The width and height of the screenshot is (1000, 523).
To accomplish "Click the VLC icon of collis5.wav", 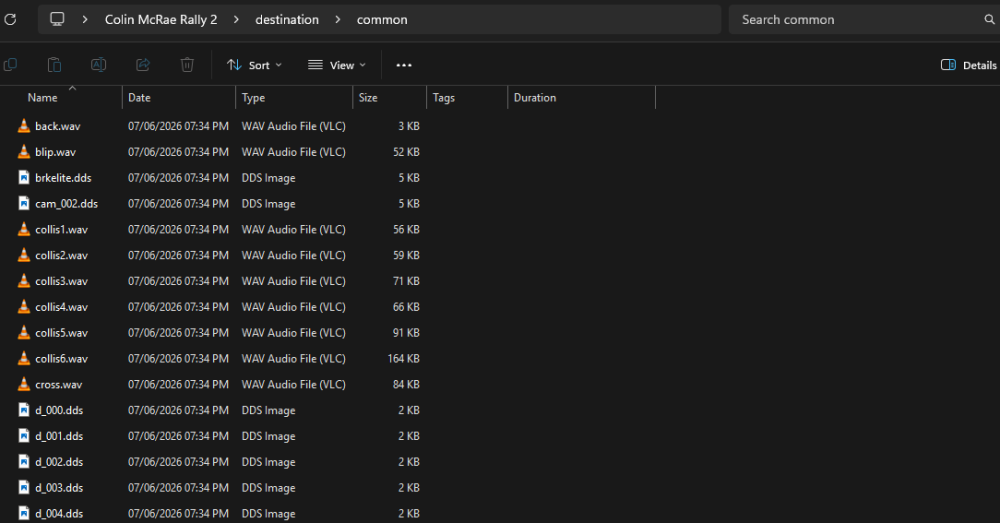I will [24, 332].
